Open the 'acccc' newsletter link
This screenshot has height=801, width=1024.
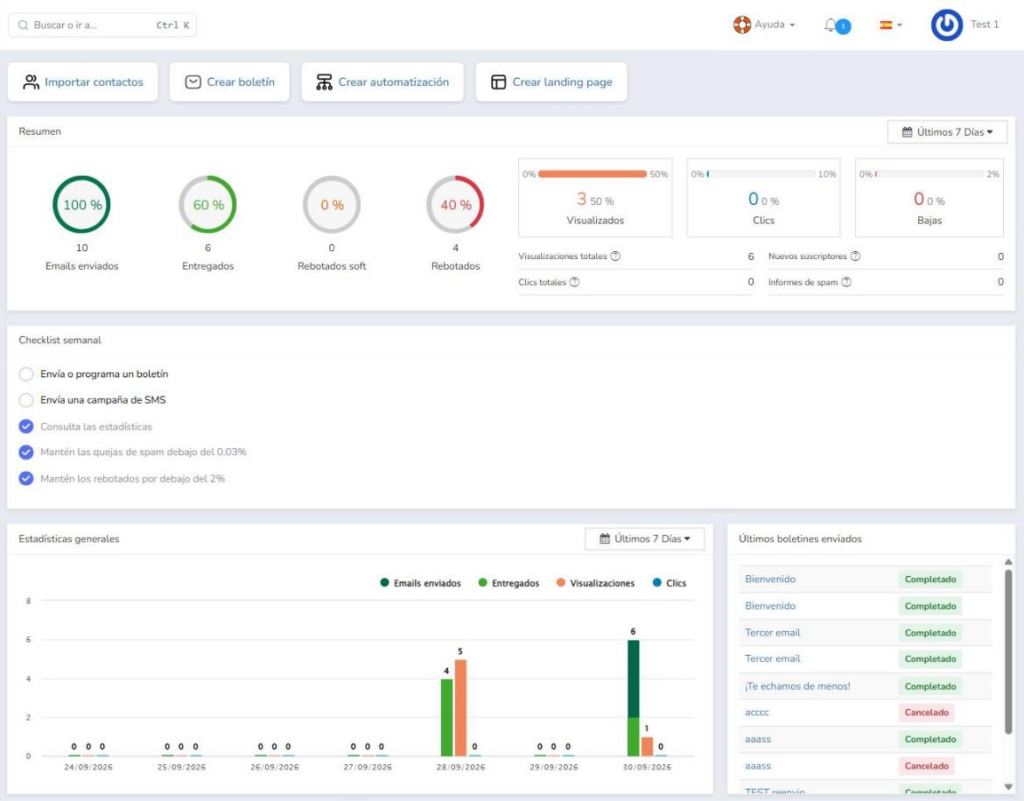[x=757, y=712]
